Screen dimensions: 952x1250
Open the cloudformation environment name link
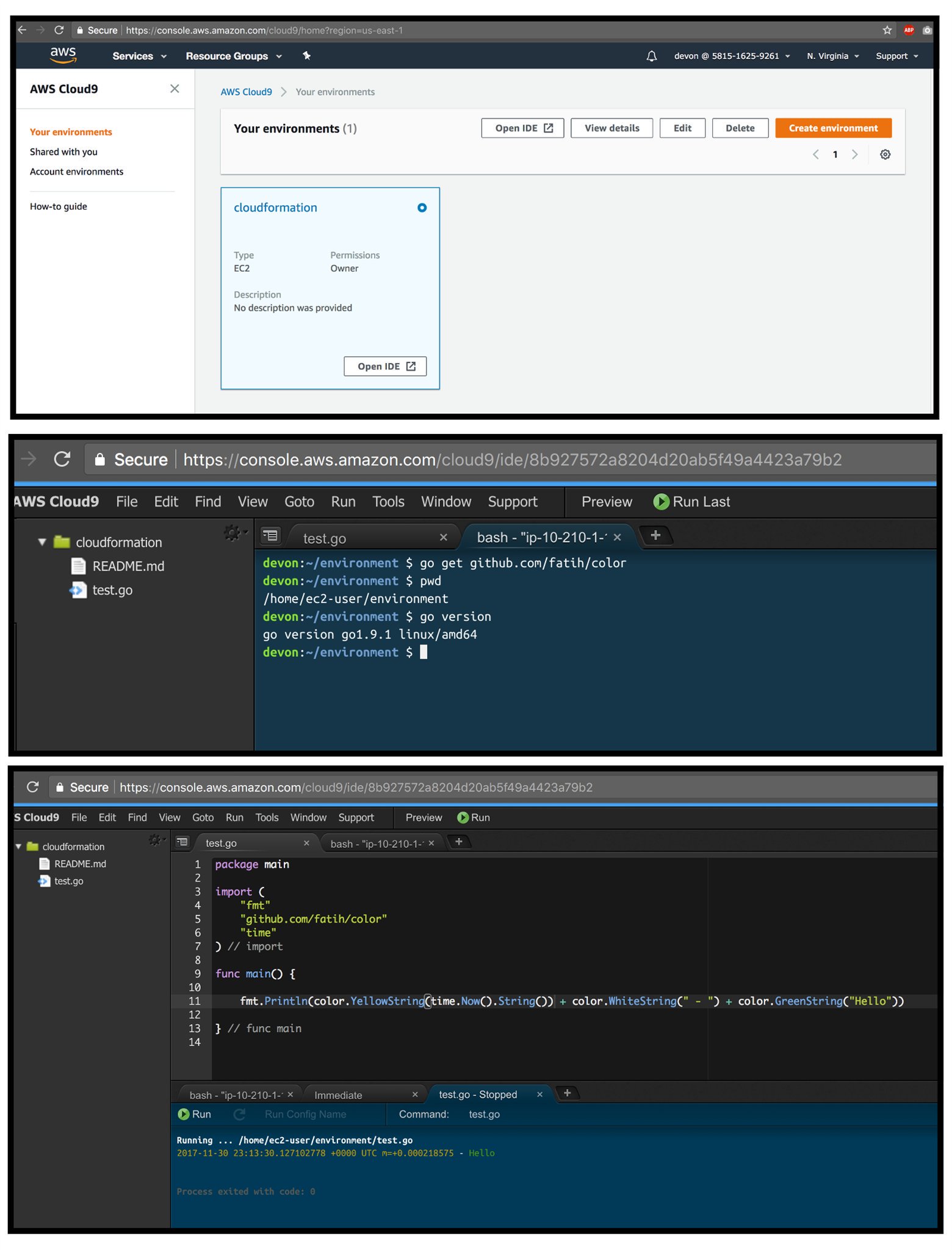tap(275, 208)
